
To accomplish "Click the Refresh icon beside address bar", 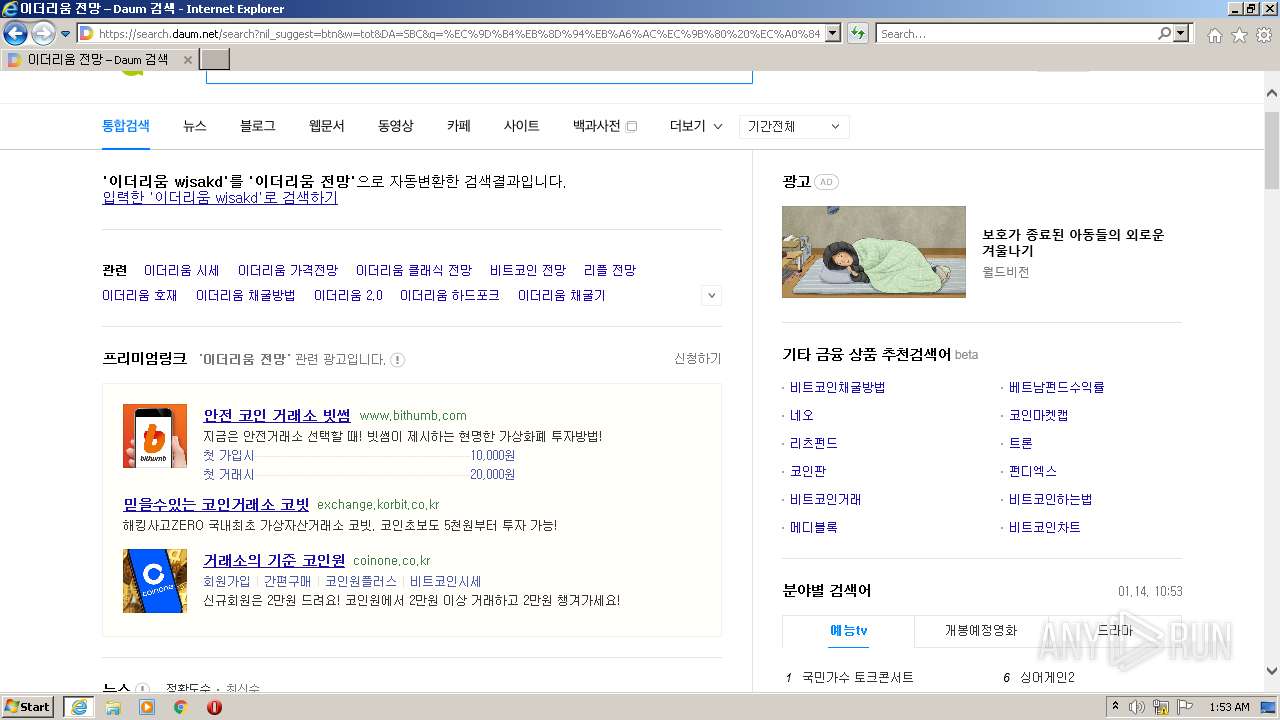I will click(x=857, y=33).
